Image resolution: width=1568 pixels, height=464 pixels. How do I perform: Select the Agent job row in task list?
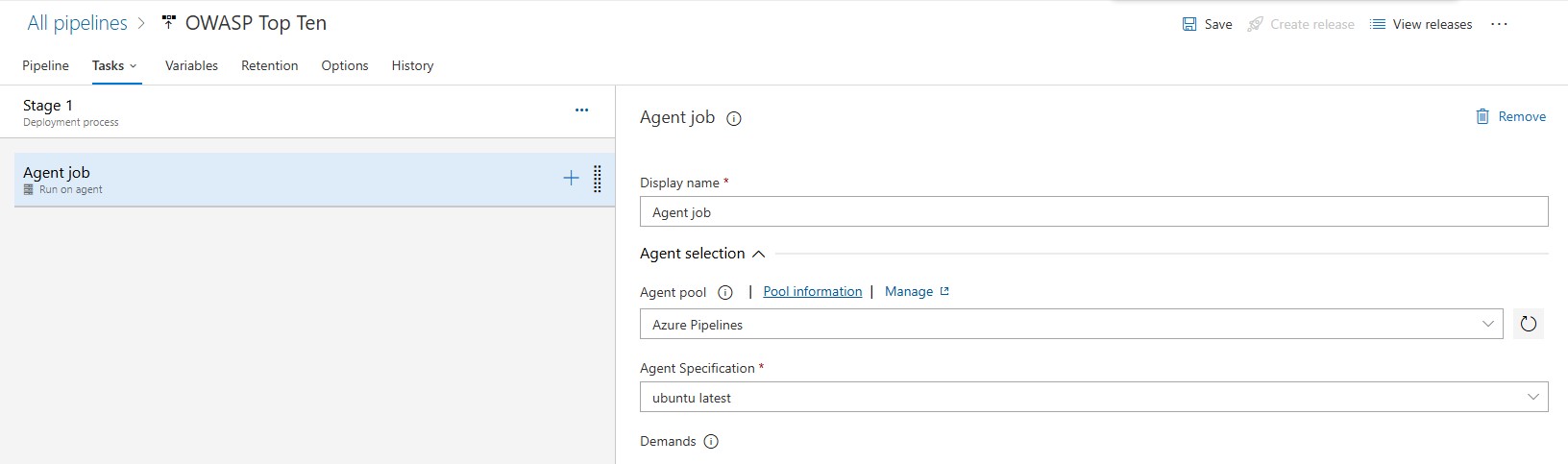point(314,180)
